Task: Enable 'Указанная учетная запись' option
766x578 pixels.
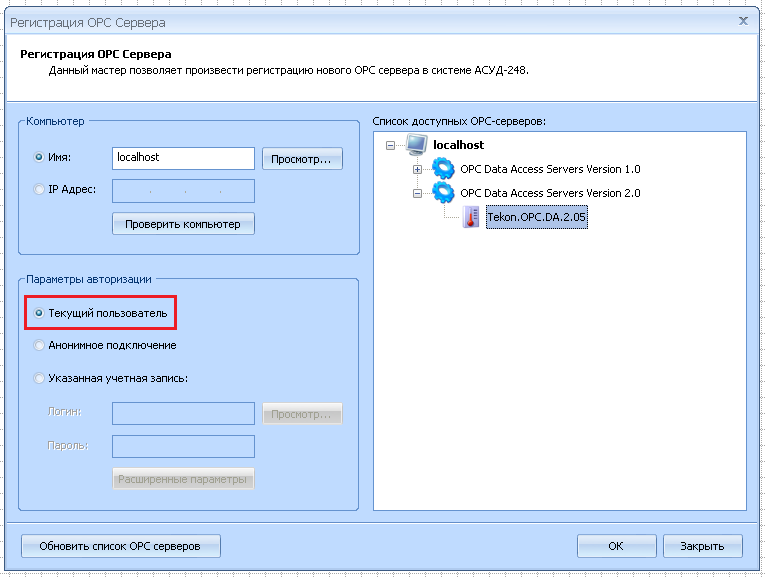Action: 39,378
